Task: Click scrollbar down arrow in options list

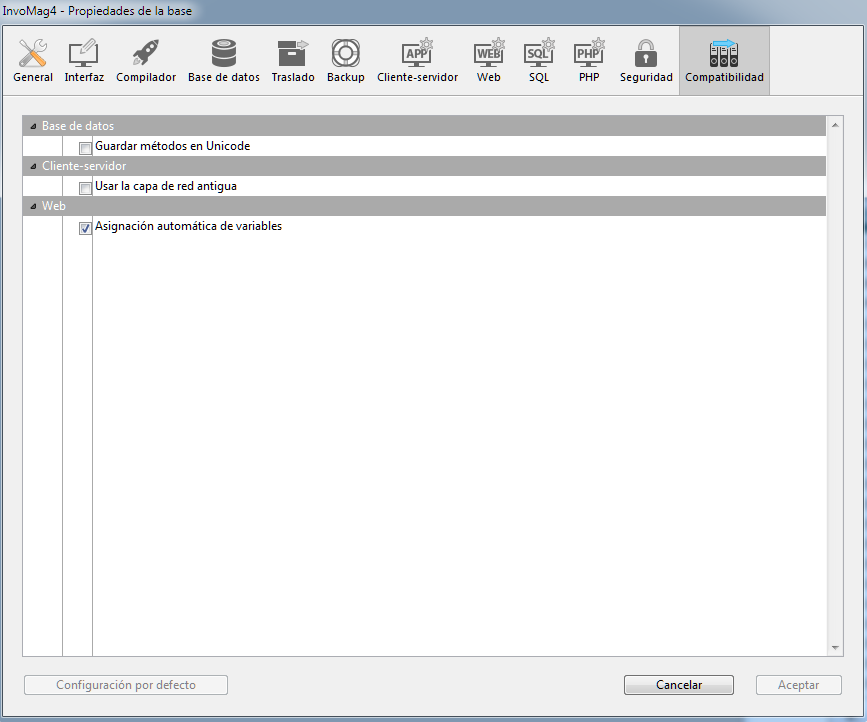Action: [x=835, y=647]
